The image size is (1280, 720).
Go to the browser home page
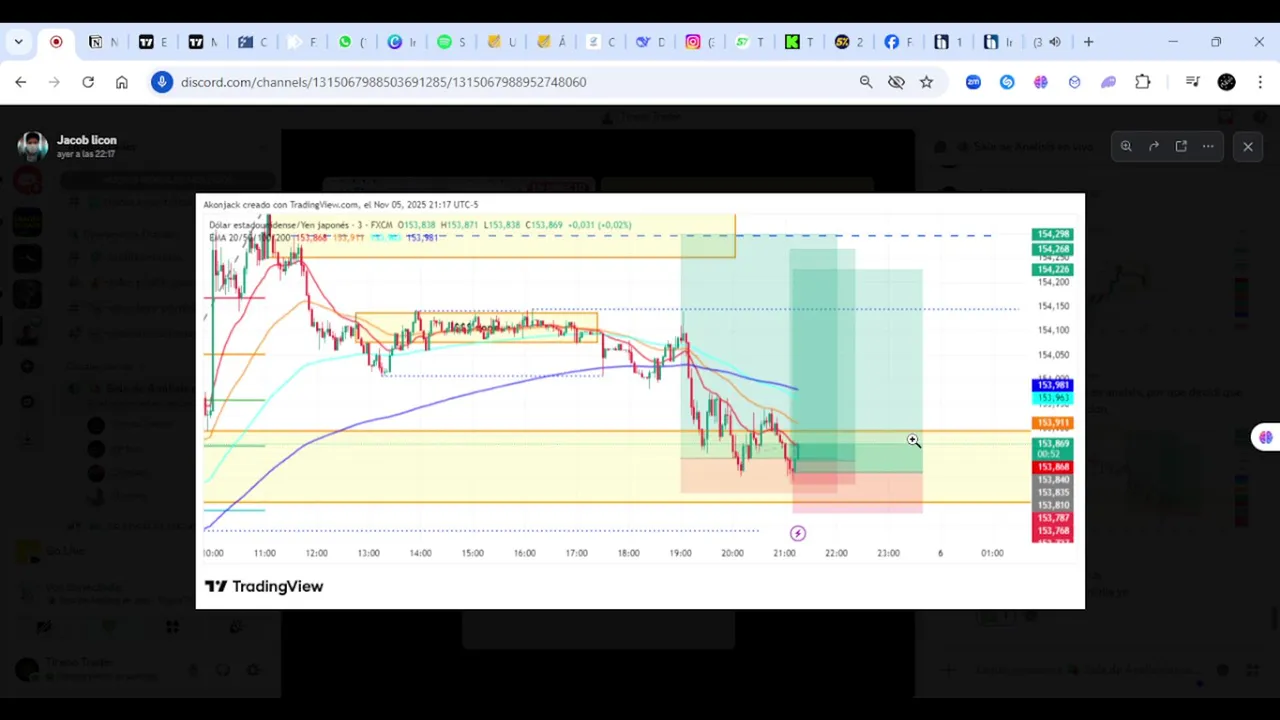click(x=122, y=82)
